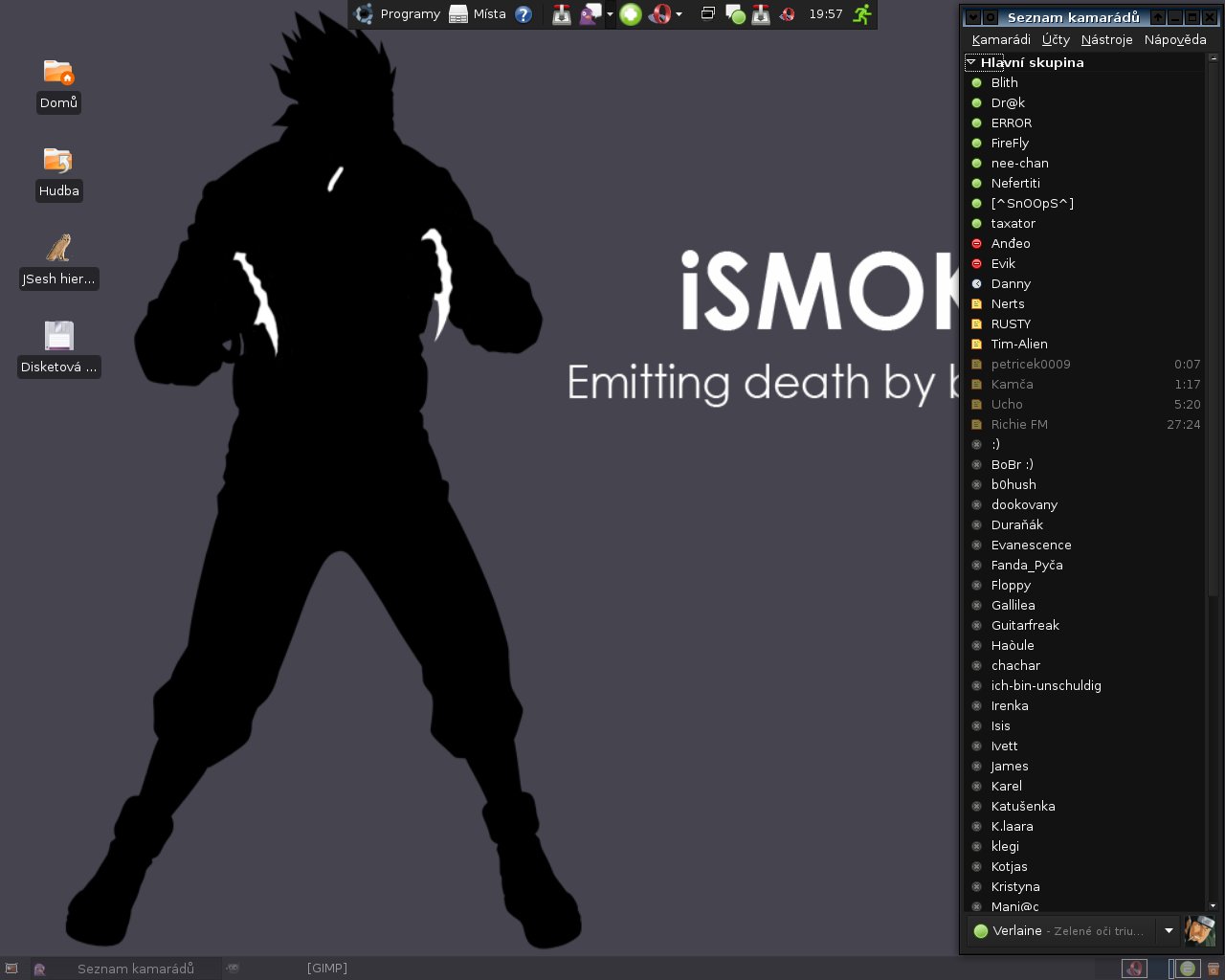
Task: Click the green running man logout icon
Action: click(862, 14)
